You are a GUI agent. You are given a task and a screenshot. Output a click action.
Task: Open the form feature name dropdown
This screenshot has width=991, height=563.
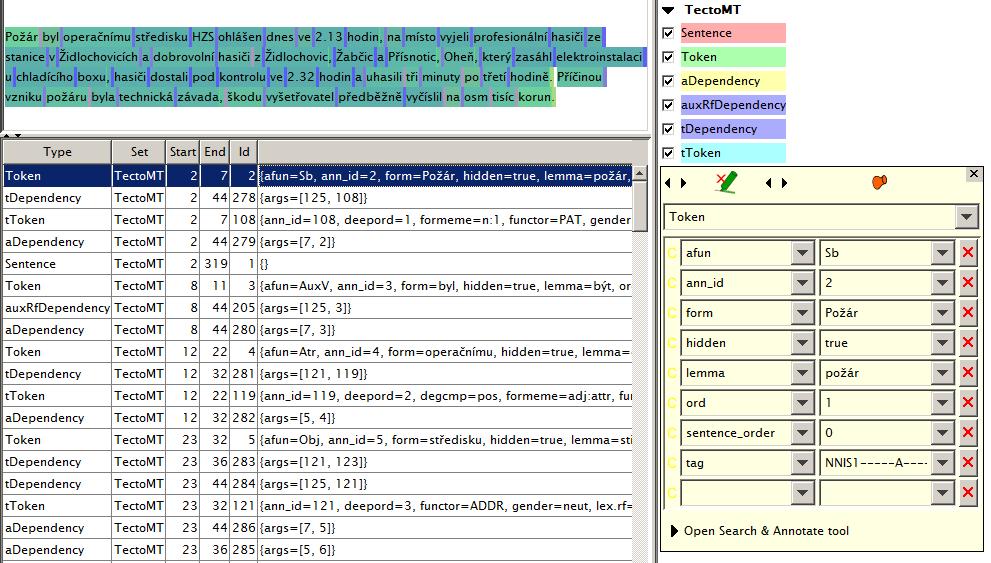click(802, 313)
